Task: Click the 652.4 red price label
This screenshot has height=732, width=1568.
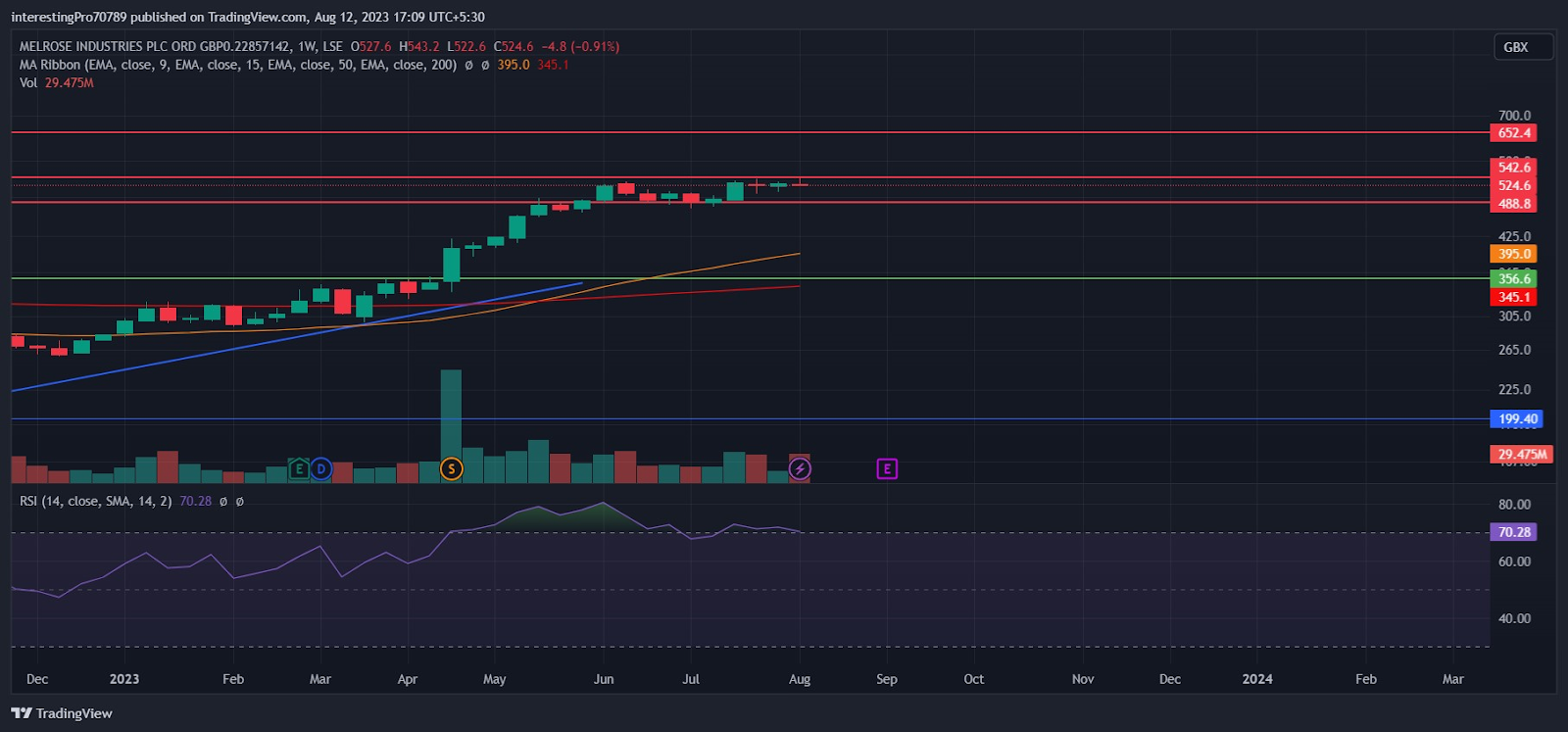Action: pyautogui.click(x=1514, y=133)
